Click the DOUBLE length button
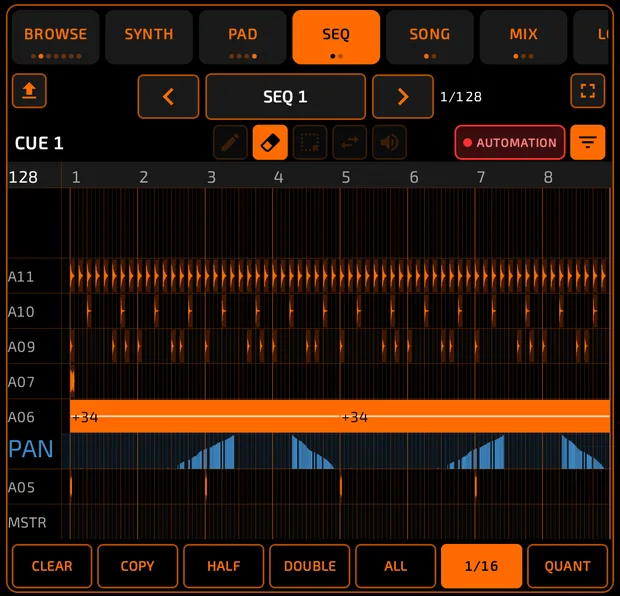 310,566
